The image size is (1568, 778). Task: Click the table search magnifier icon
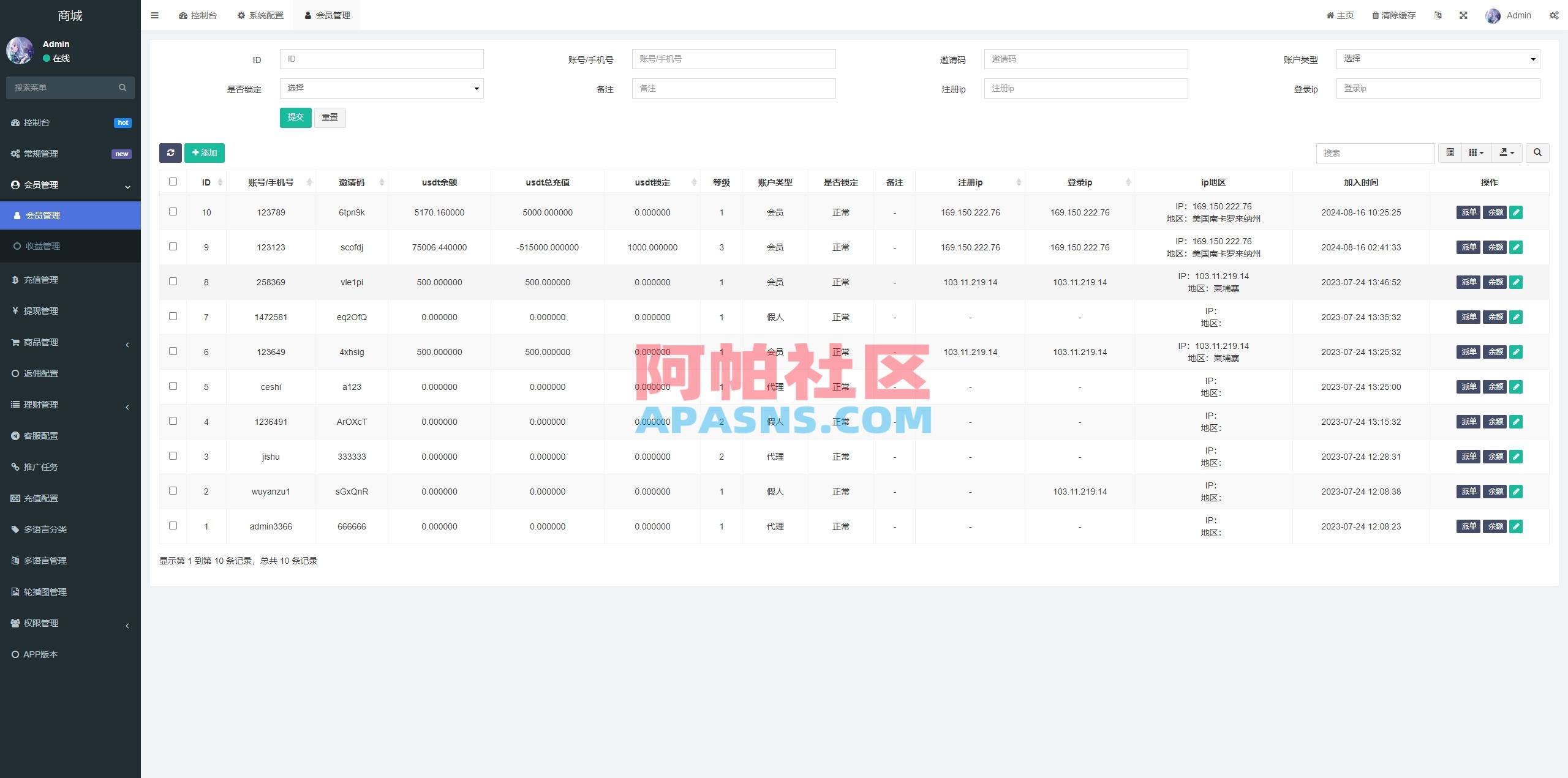(x=1537, y=153)
